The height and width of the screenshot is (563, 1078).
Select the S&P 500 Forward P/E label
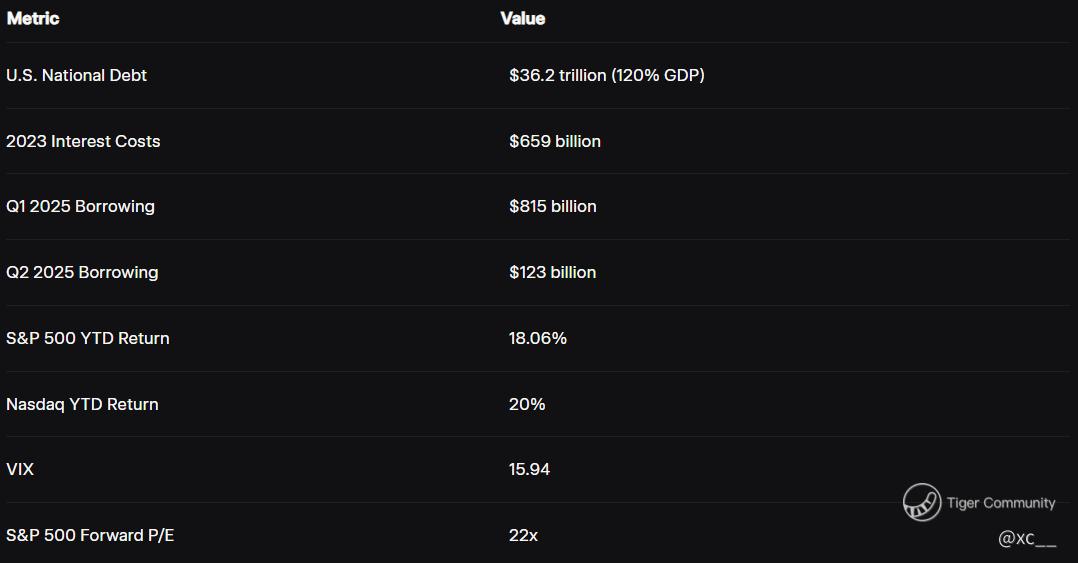tap(90, 535)
